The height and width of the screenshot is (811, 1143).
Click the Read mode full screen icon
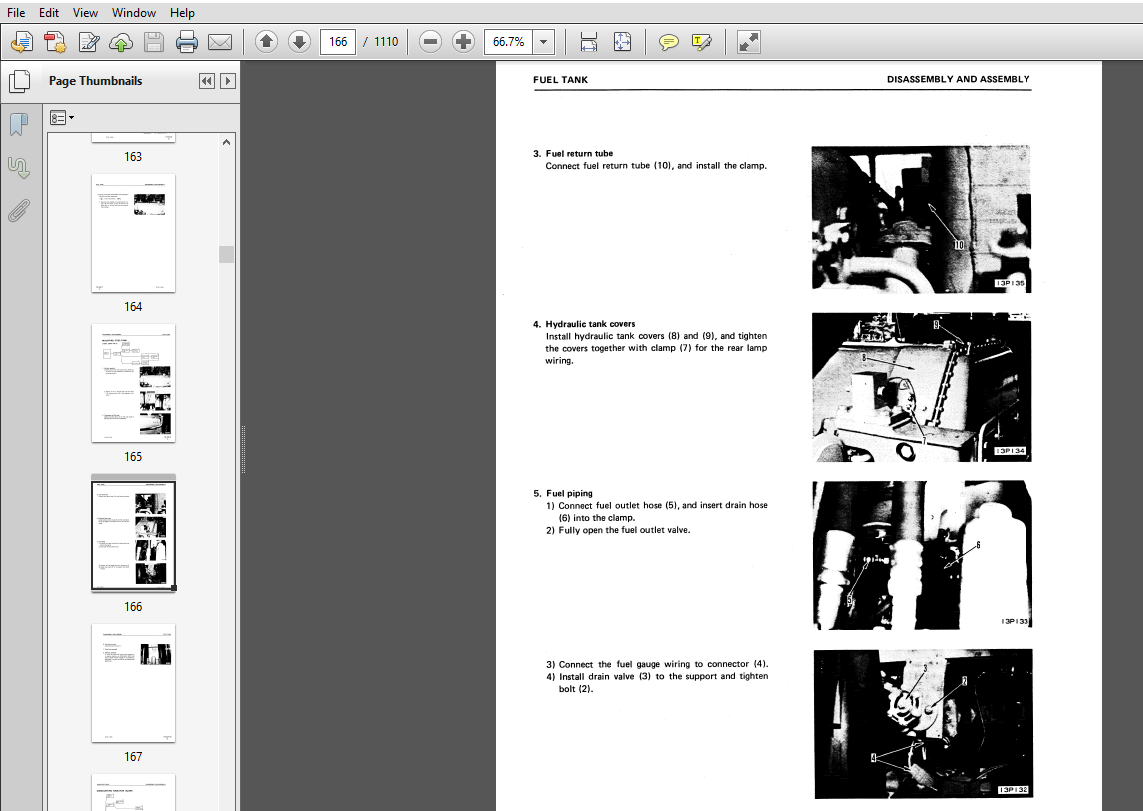(x=749, y=42)
